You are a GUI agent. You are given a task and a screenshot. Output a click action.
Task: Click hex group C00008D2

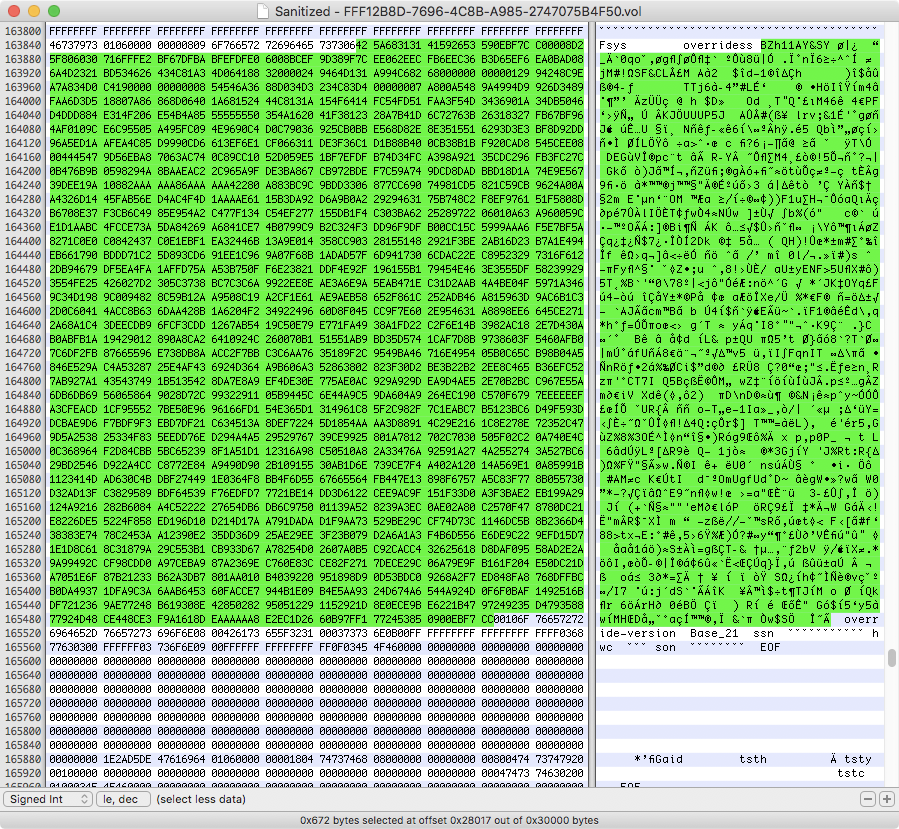click(560, 45)
